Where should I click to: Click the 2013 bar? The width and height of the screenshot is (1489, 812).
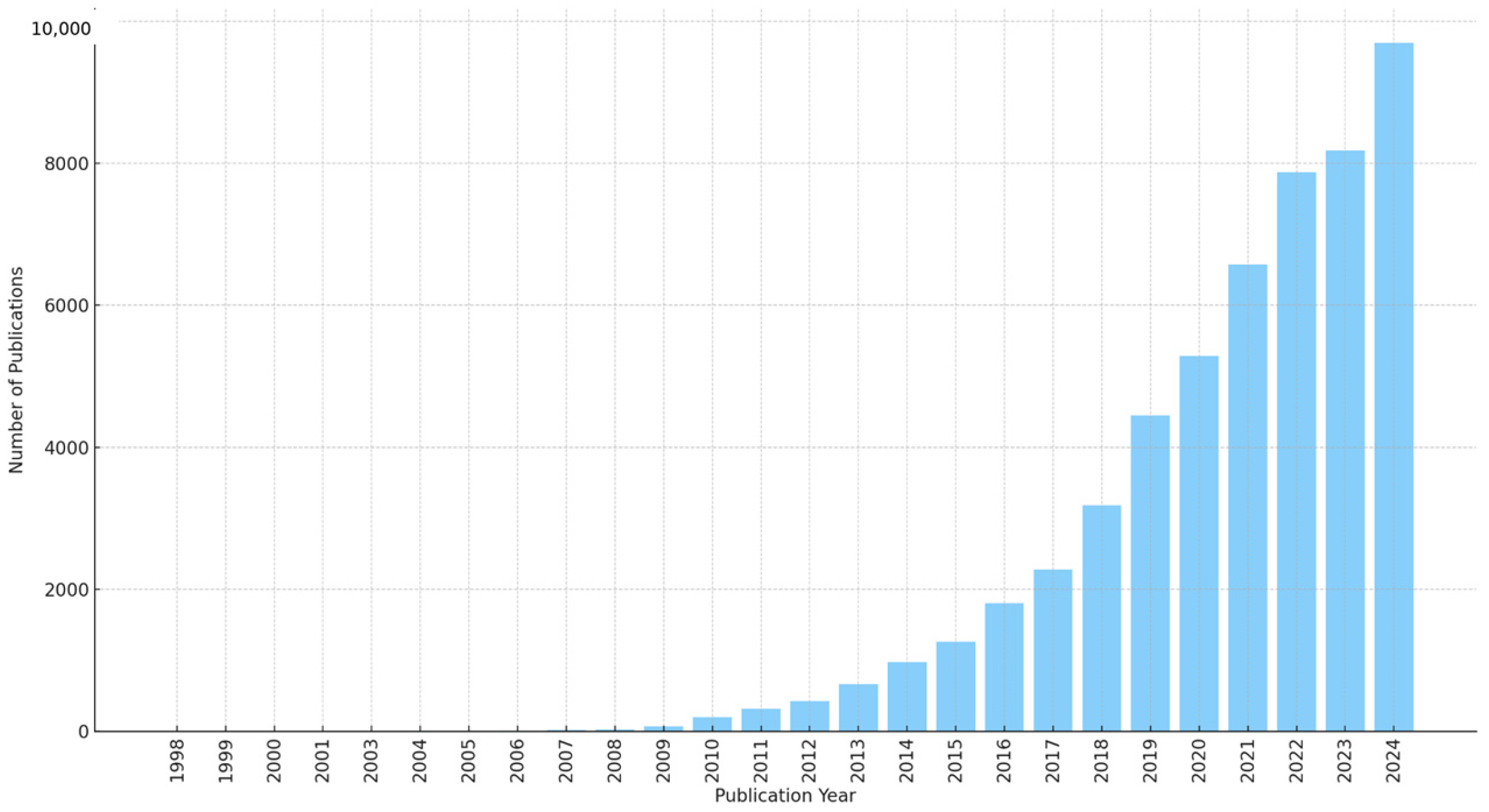click(x=858, y=707)
